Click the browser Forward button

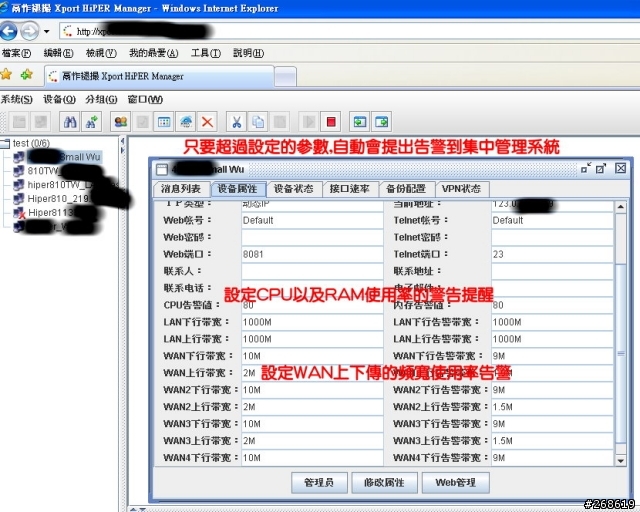tap(29, 31)
